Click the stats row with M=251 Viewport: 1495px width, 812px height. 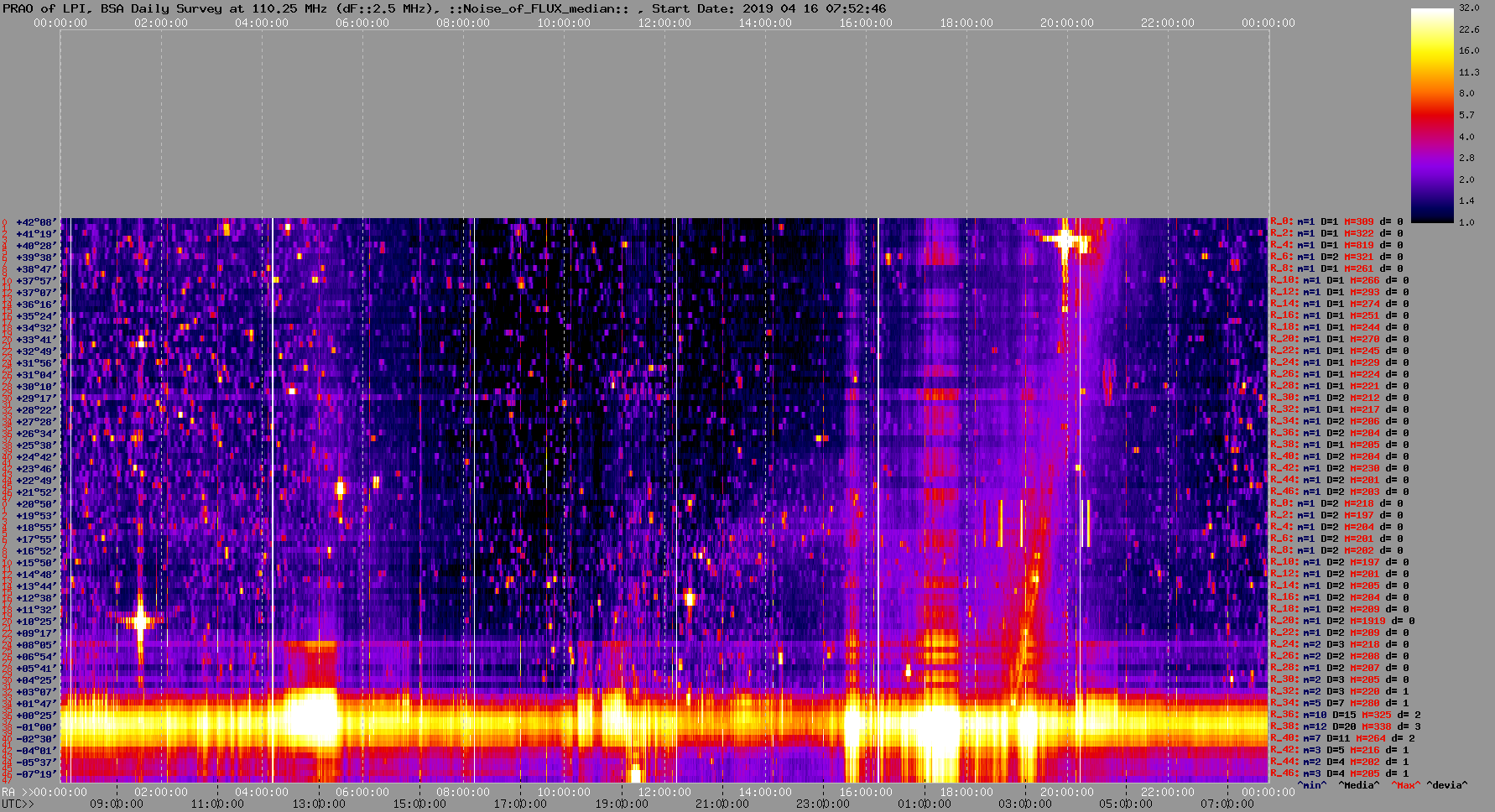point(1340,316)
